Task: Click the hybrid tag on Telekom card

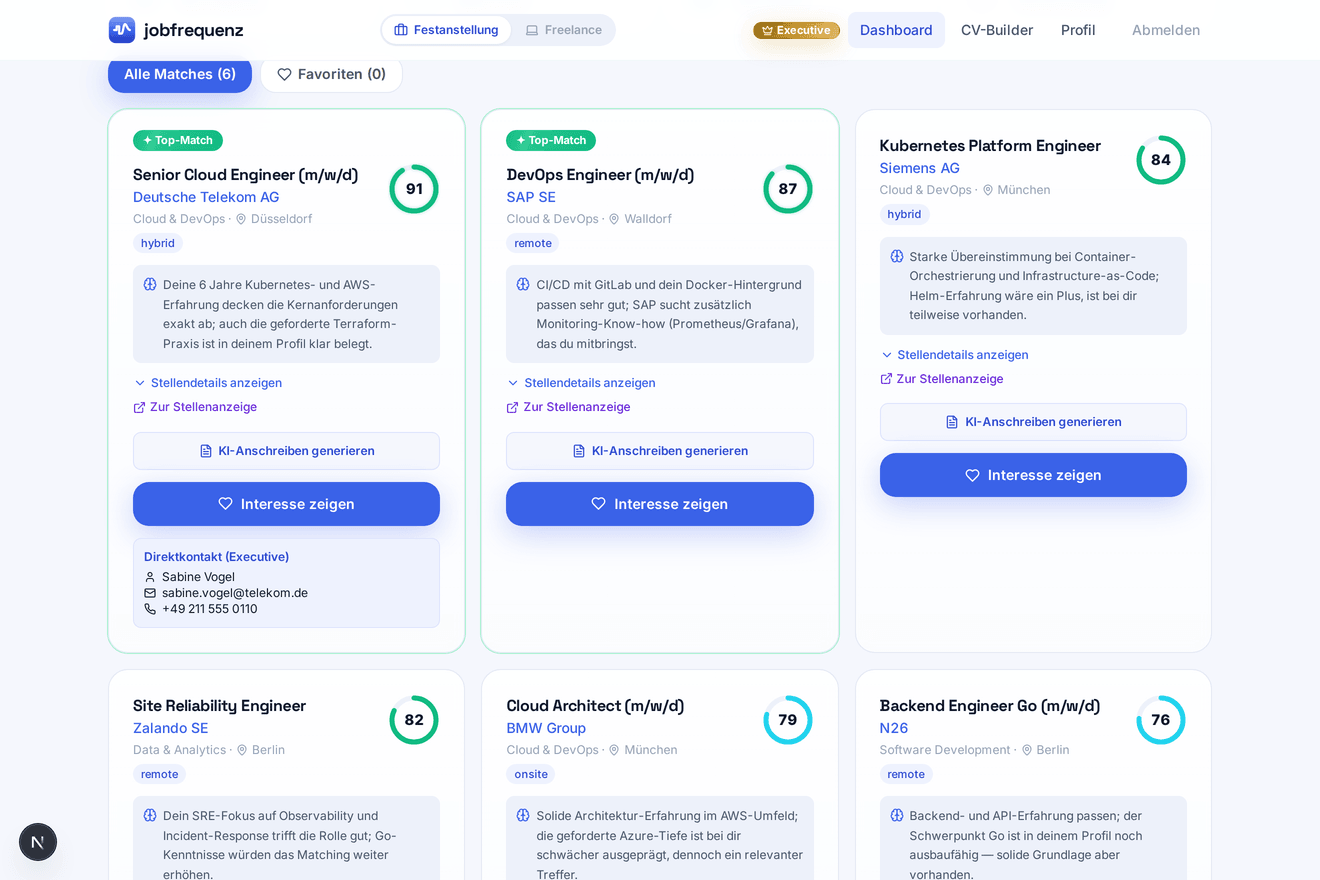Action: click(158, 243)
